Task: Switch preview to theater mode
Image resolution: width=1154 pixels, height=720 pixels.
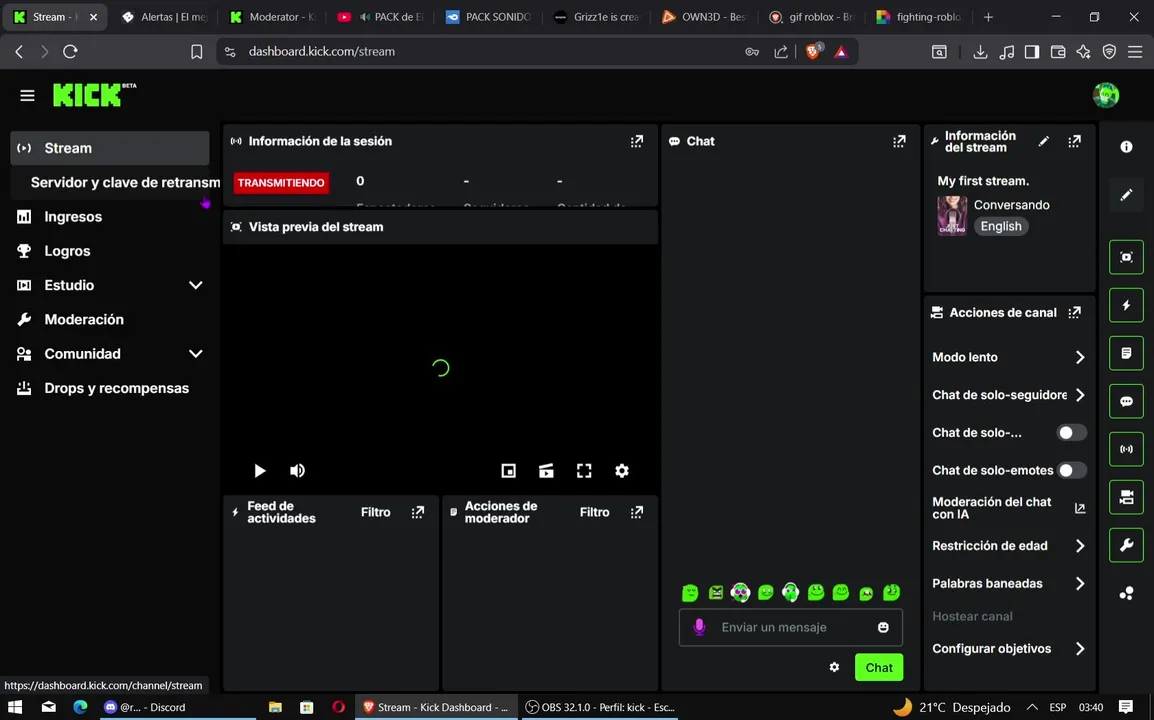Action: pos(546,470)
